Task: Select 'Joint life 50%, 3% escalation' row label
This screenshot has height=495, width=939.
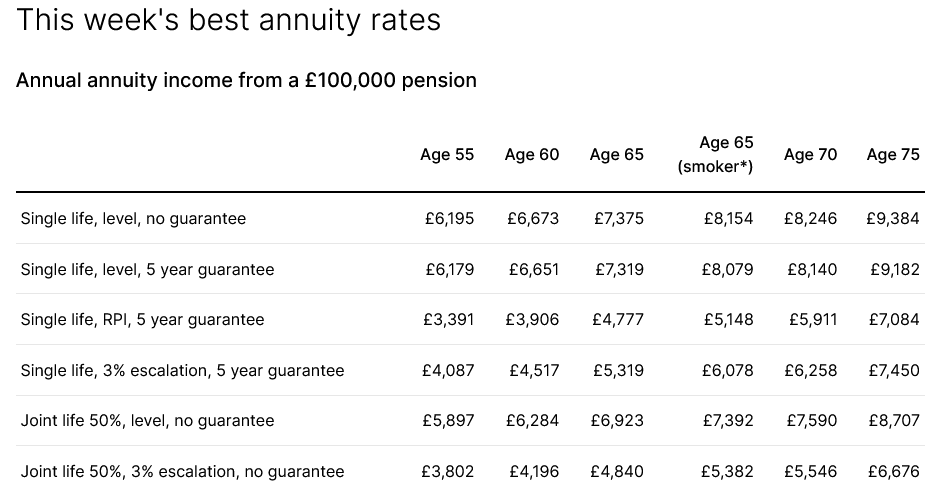Action: pyautogui.click(x=182, y=472)
